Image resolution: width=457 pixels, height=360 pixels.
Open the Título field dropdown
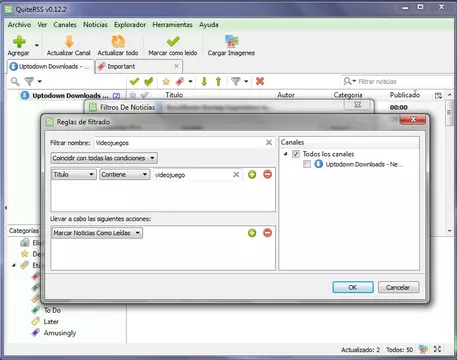pos(74,174)
